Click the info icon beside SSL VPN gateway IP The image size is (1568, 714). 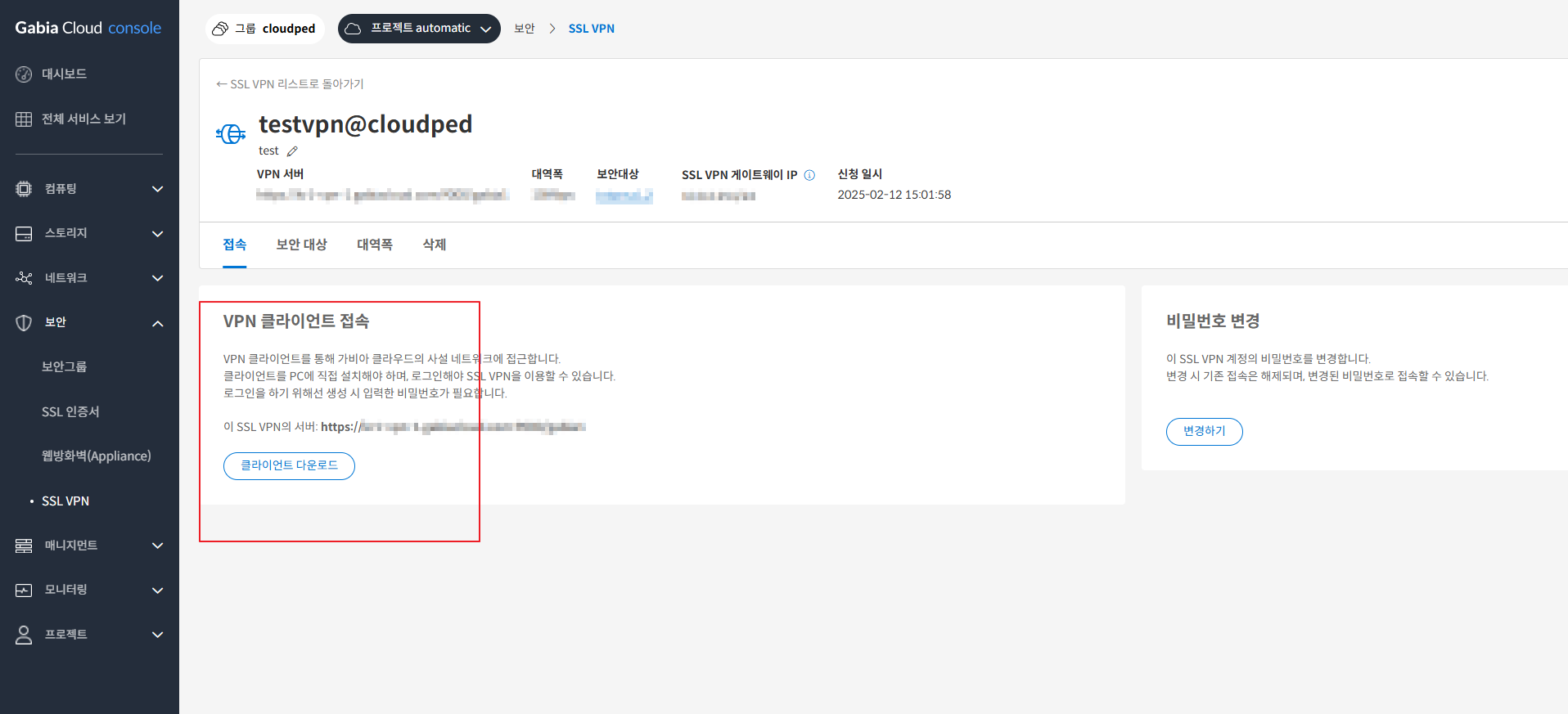point(809,175)
